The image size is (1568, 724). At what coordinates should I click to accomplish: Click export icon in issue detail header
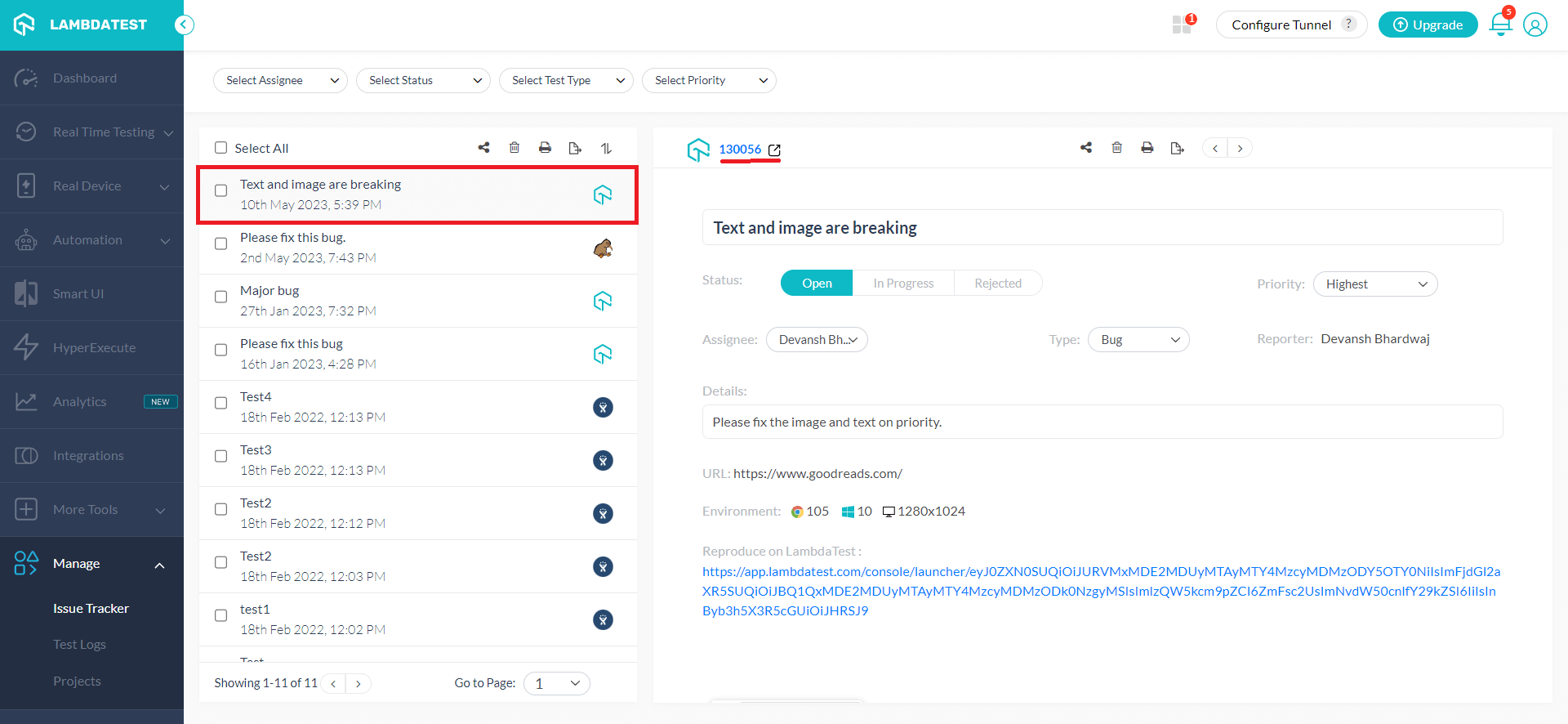[1177, 148]
